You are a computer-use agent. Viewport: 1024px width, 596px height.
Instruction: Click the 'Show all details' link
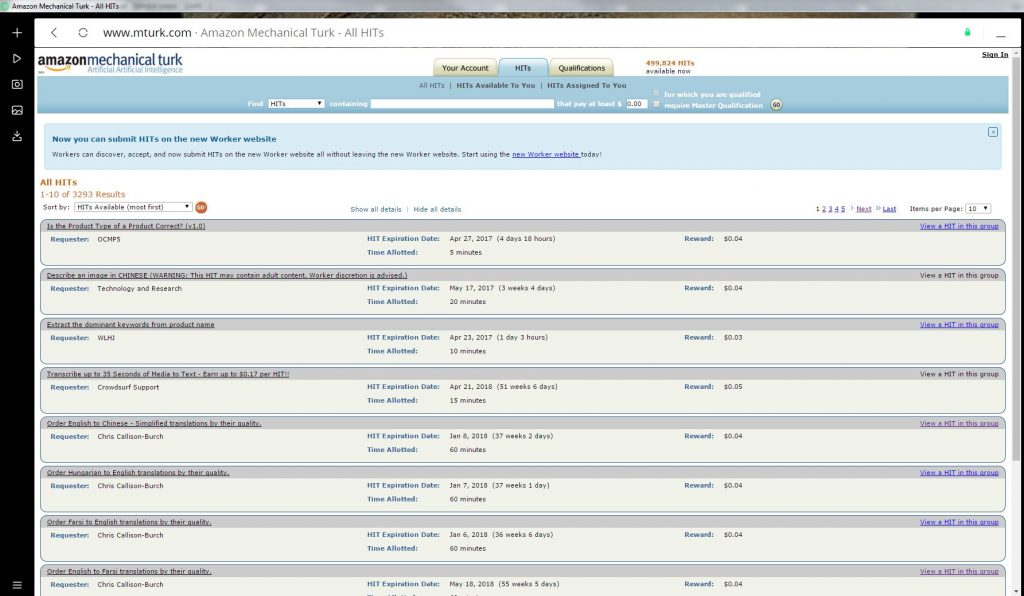click(x=375, y=210)
